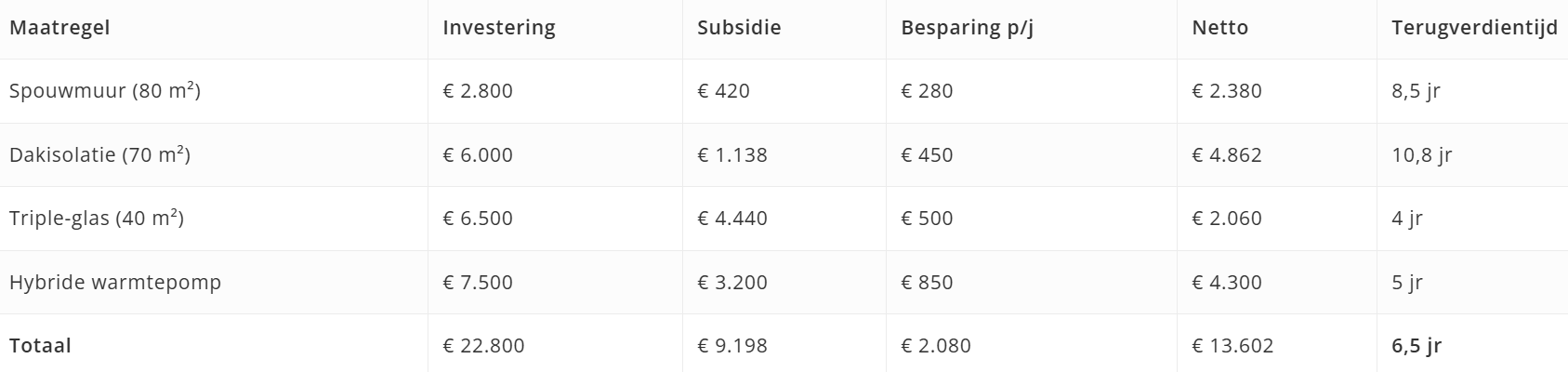The width and height of the screenshot is (1568, 372).
Task: Click the € 13.602 total net cell
Action: pyautogui.click(x=1232, y=346)
